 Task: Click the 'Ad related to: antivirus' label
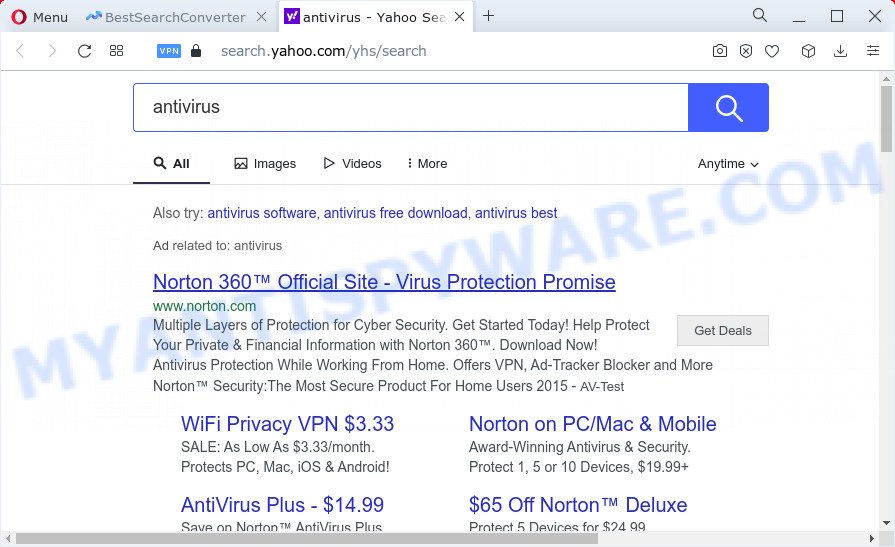point(217,246)
